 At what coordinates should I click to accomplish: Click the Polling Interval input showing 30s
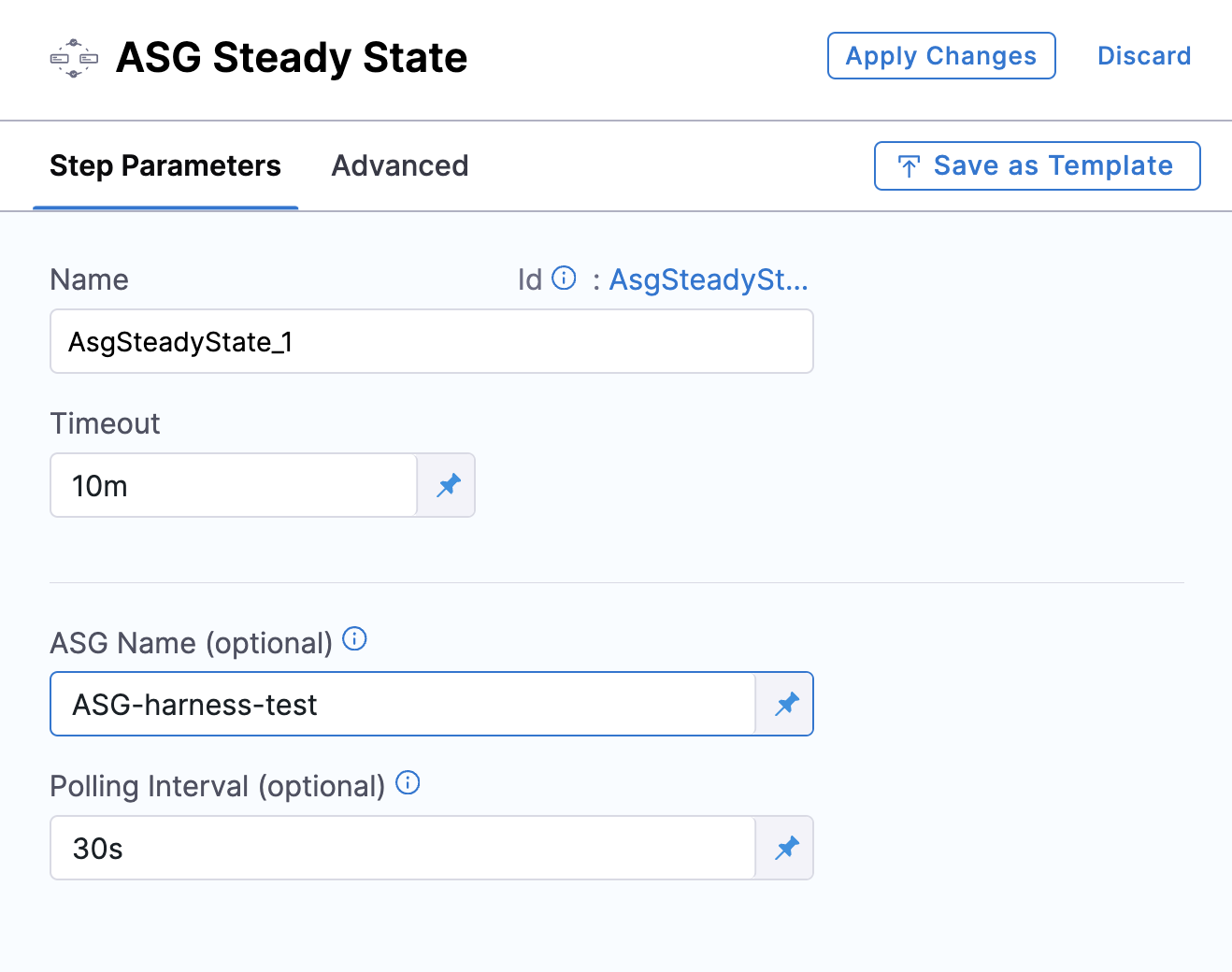click(402, 849)
